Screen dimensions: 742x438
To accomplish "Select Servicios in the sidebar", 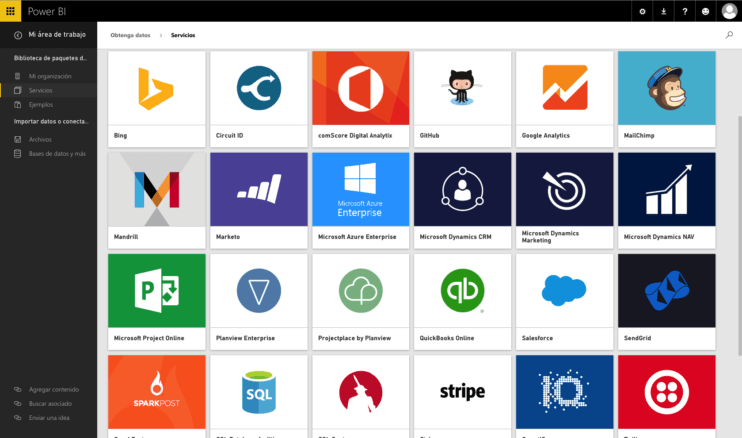I will pos(40,90).
